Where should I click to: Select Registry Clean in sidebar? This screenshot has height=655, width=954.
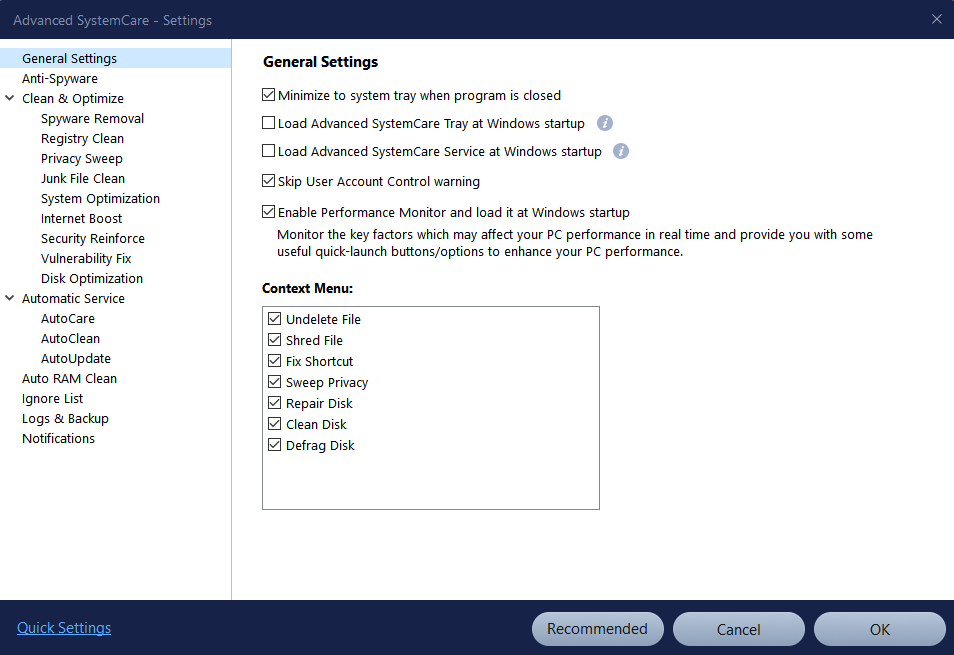point(82,138)
